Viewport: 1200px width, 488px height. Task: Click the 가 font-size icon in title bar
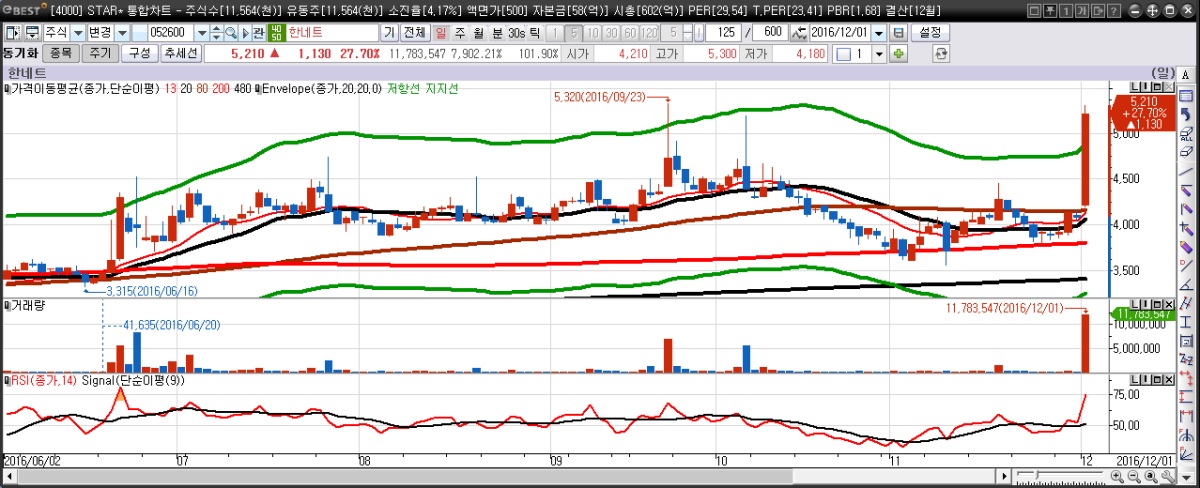point(1081,10)
